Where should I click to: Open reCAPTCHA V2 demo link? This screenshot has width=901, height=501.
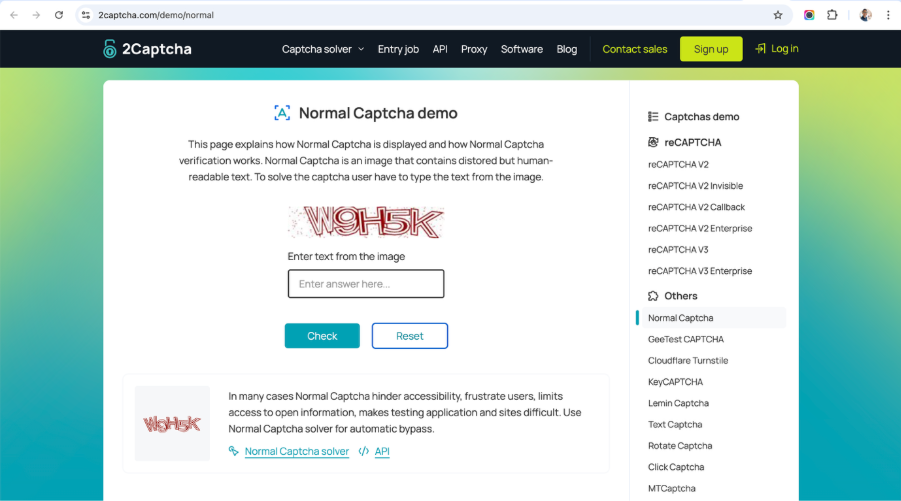tap(678, 164)
